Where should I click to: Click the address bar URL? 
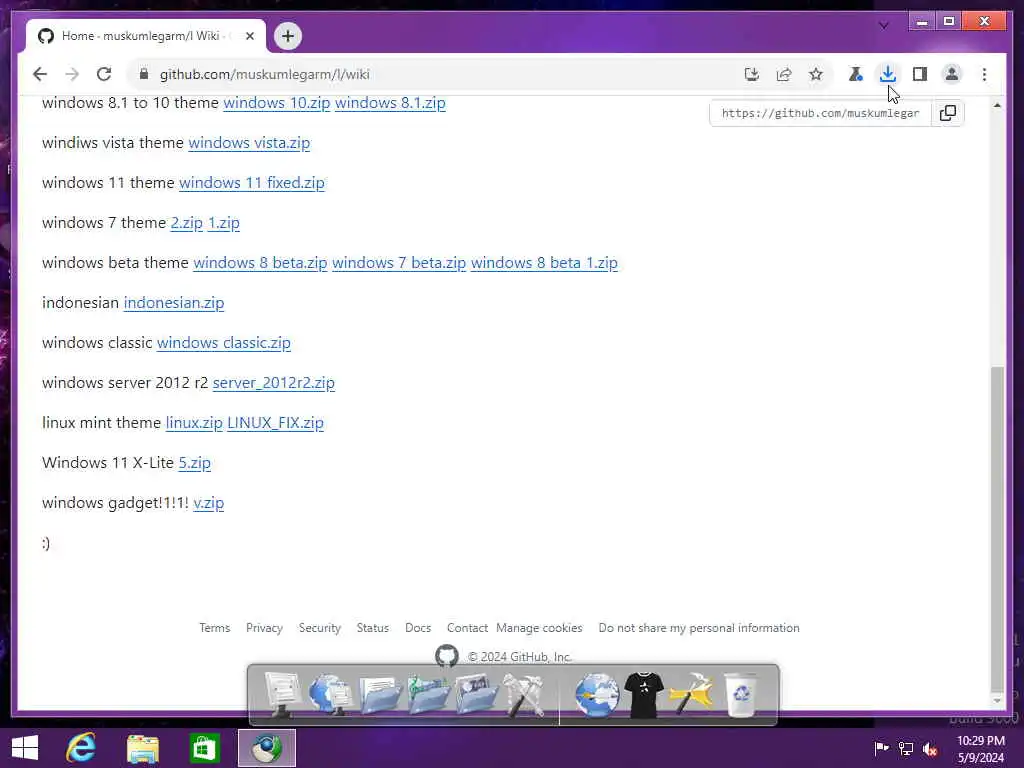pos(264,74)
